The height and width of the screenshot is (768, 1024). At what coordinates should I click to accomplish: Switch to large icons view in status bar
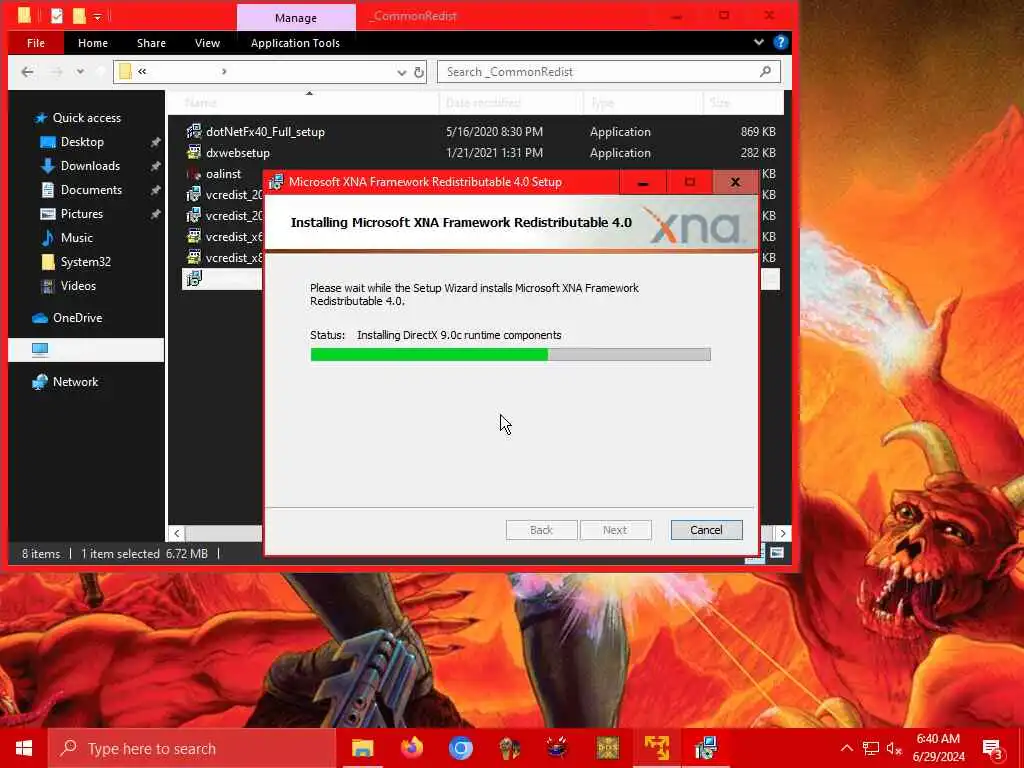tap(777, 553)
